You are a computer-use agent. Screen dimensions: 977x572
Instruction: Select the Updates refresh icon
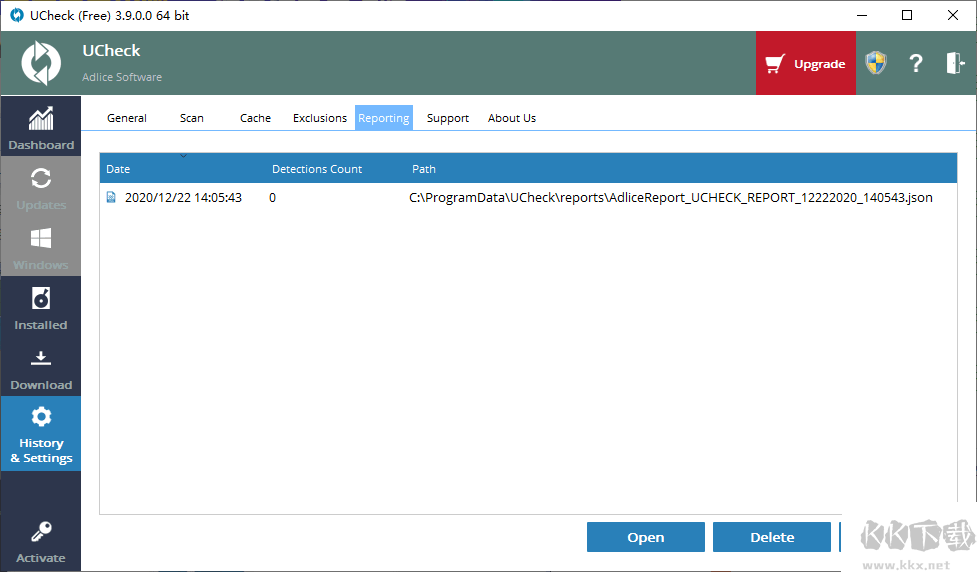point(41,178)
